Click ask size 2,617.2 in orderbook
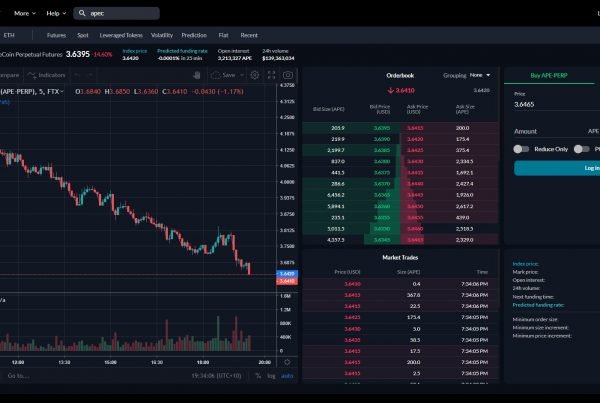Viewport: 600px width, 403px height. [465, 206]
